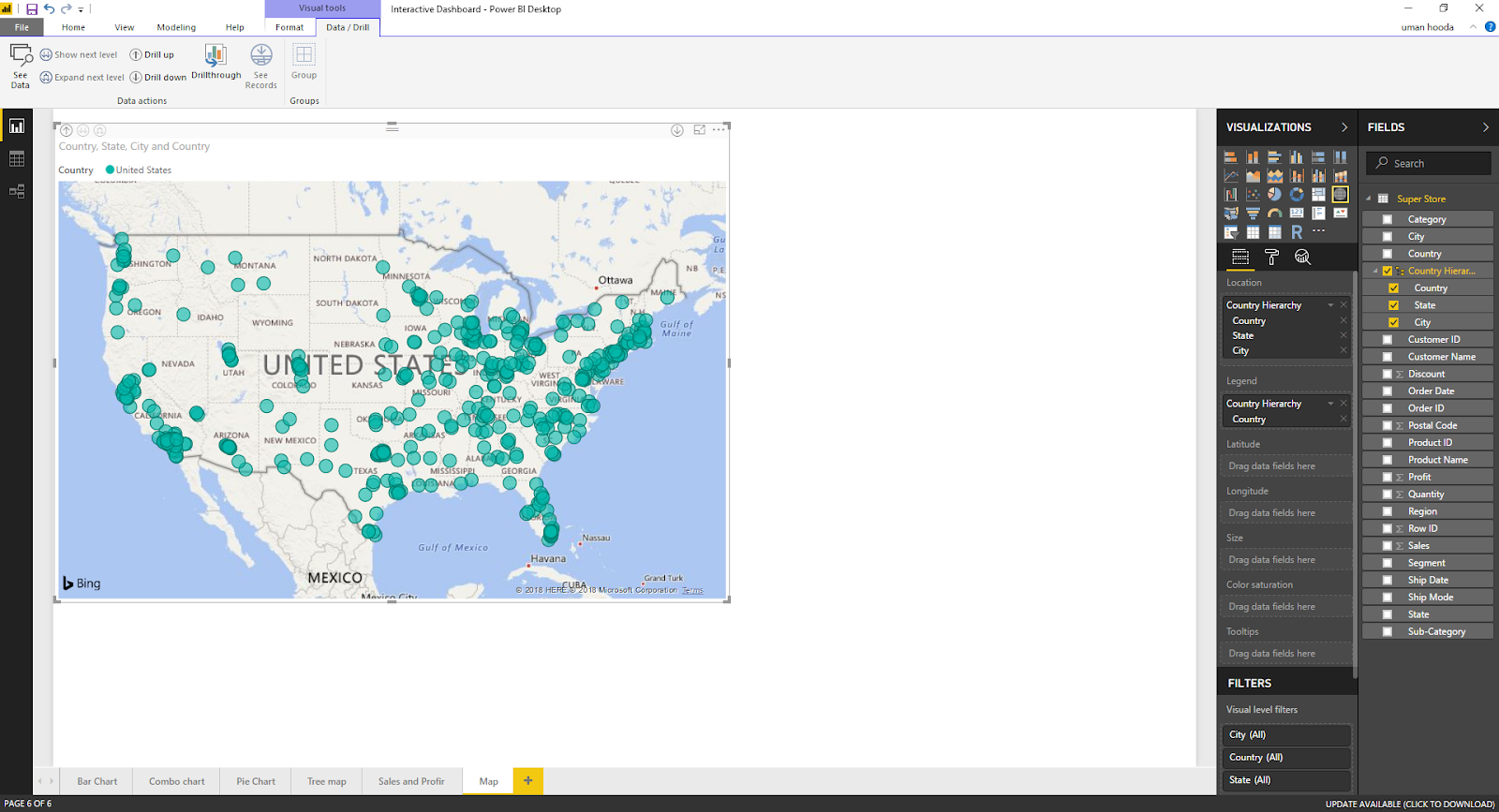1499x812 pixels.
Task: Pick the funnel chart visualization
Action: 1253,214
